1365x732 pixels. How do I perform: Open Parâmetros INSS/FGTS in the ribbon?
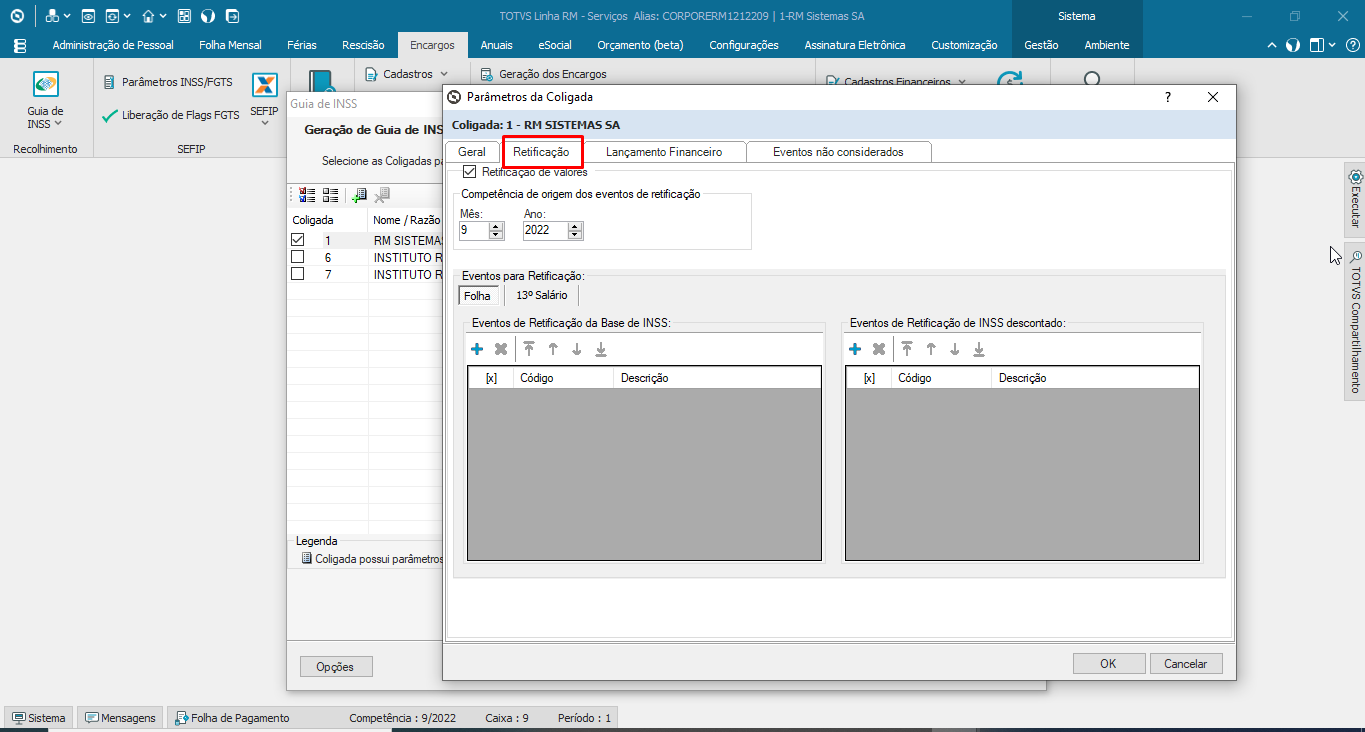coord(168,82)
